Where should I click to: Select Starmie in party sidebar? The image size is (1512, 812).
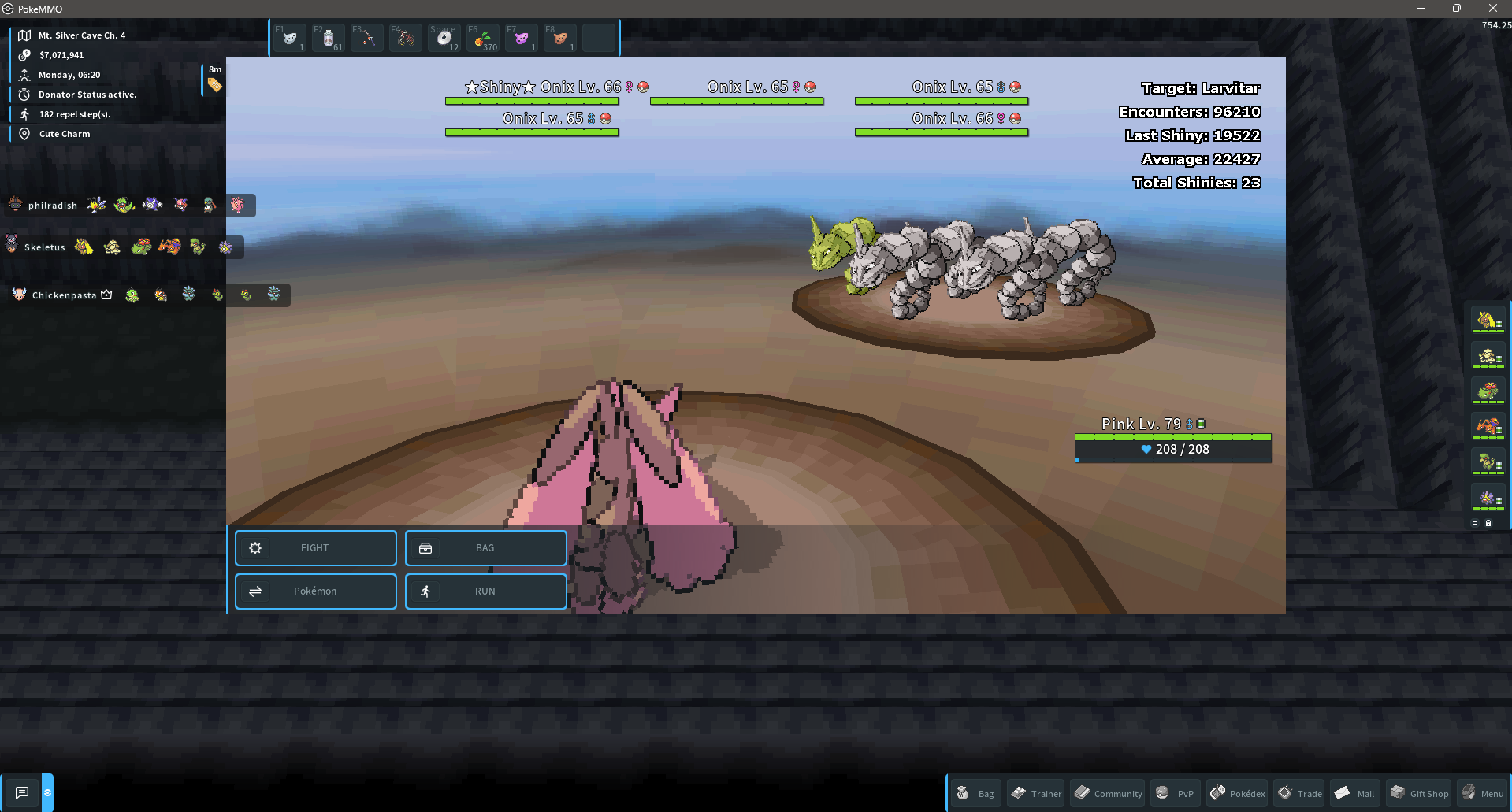coord(1488,498)
